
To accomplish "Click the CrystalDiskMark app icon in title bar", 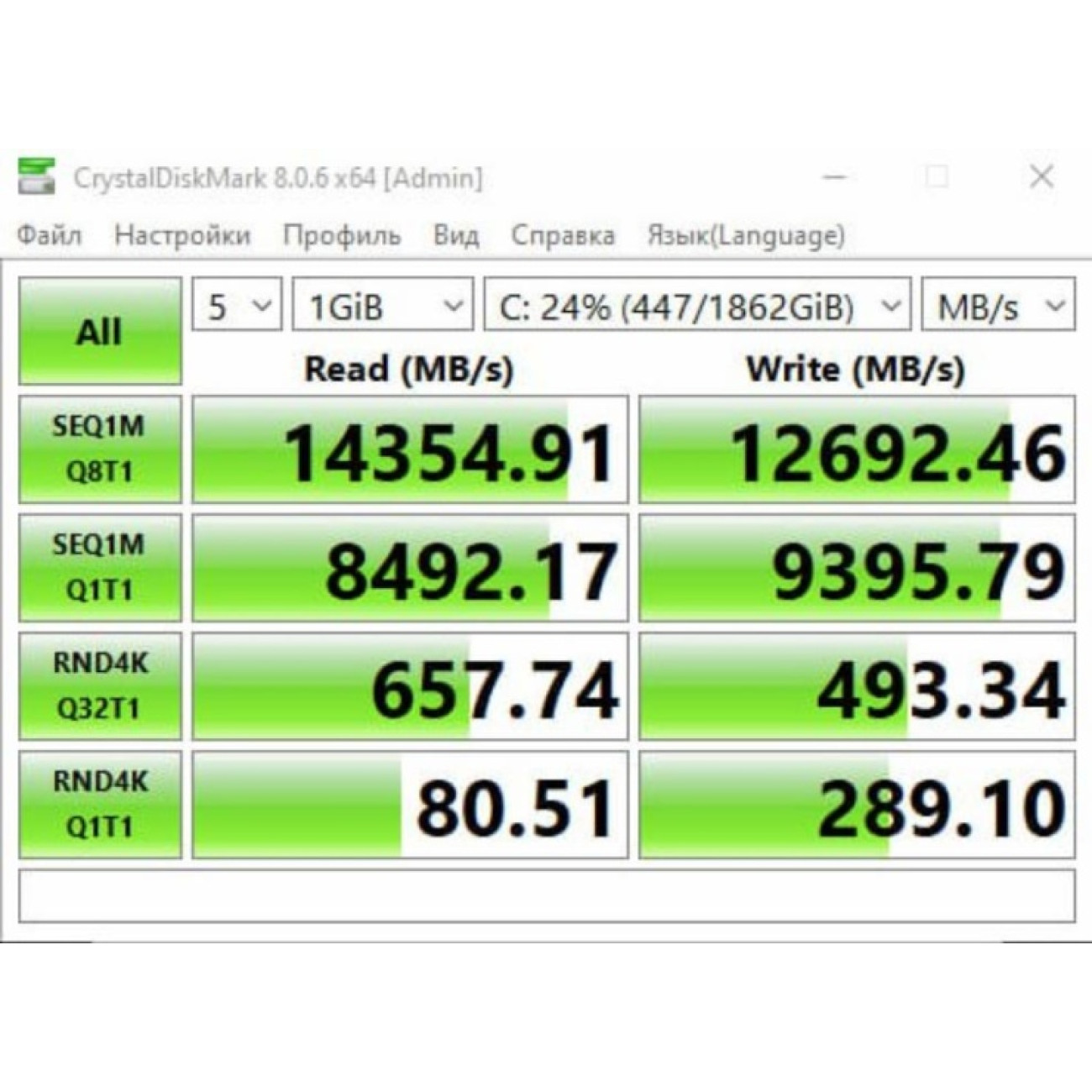I will [36, 176].
